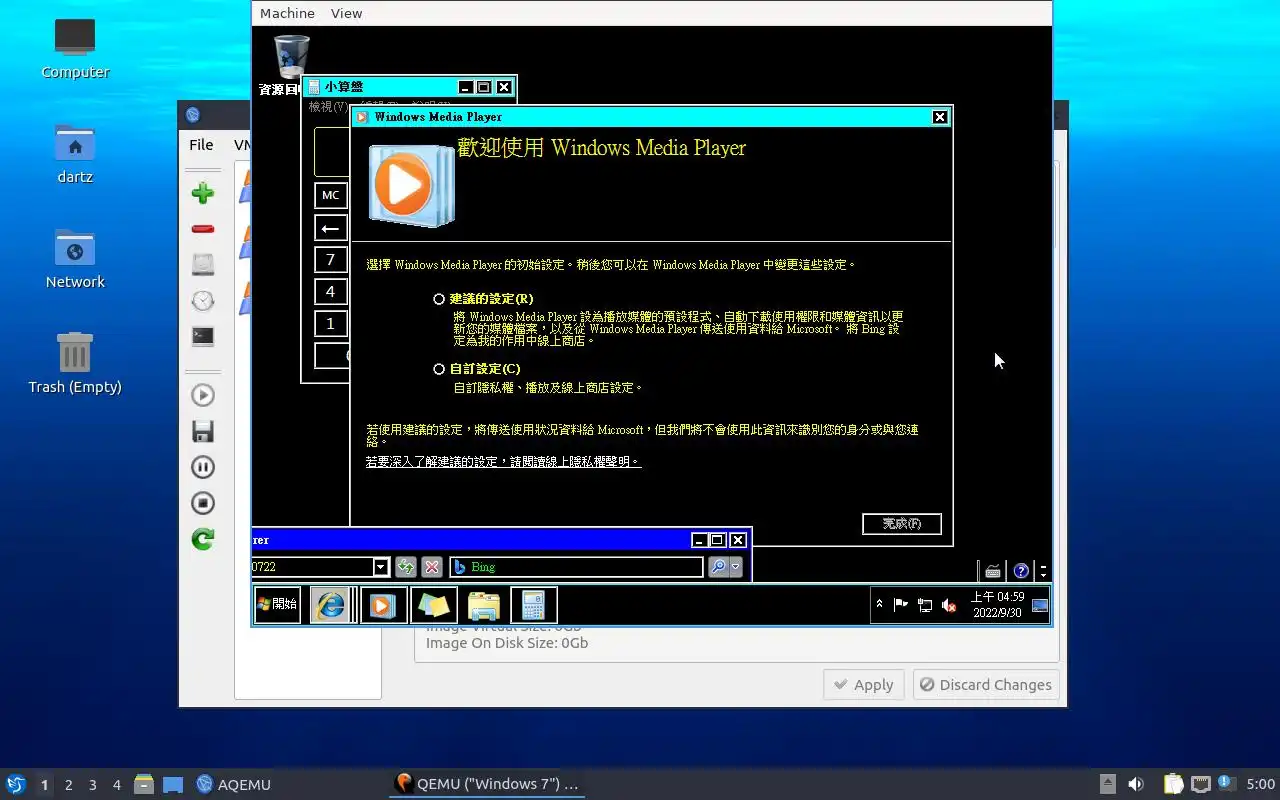Click AQEMU Apply button

click(x=864, y=685)
